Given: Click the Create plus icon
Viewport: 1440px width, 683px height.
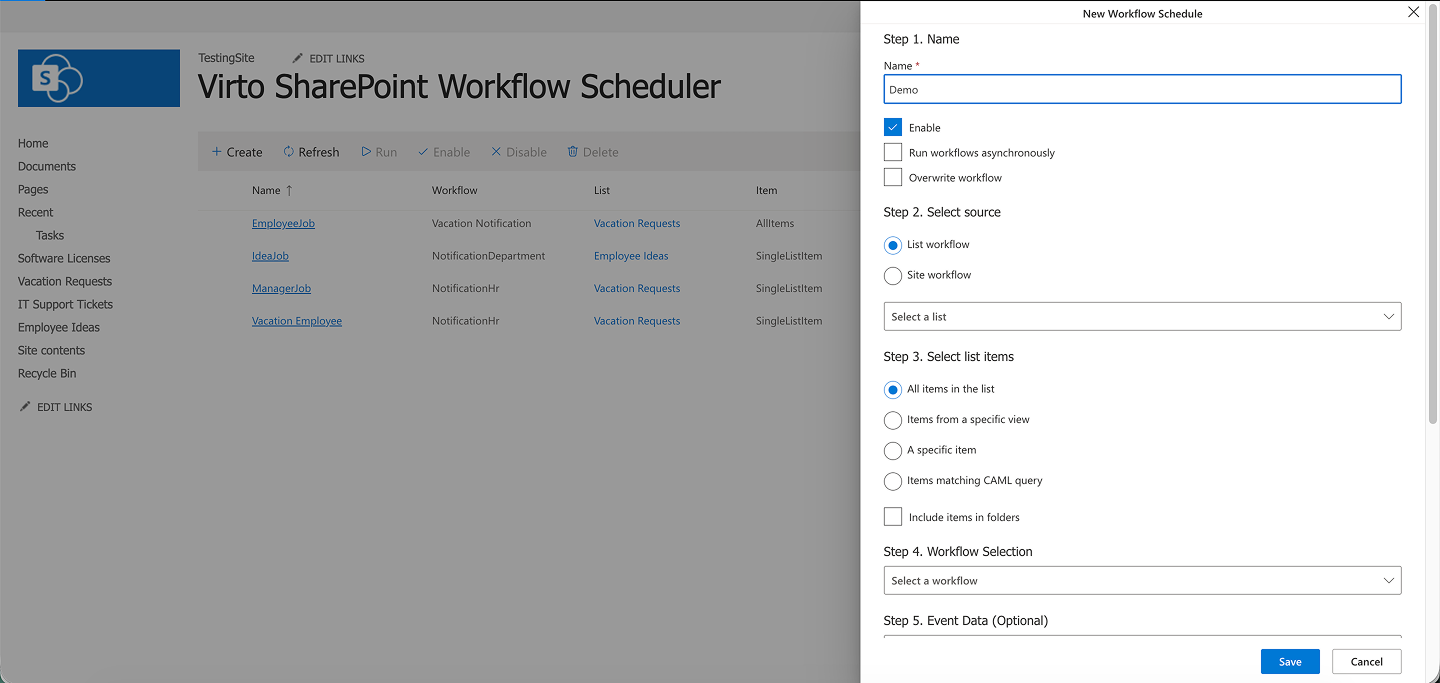Looking at the screenshot, I should (x=216, y=152).
